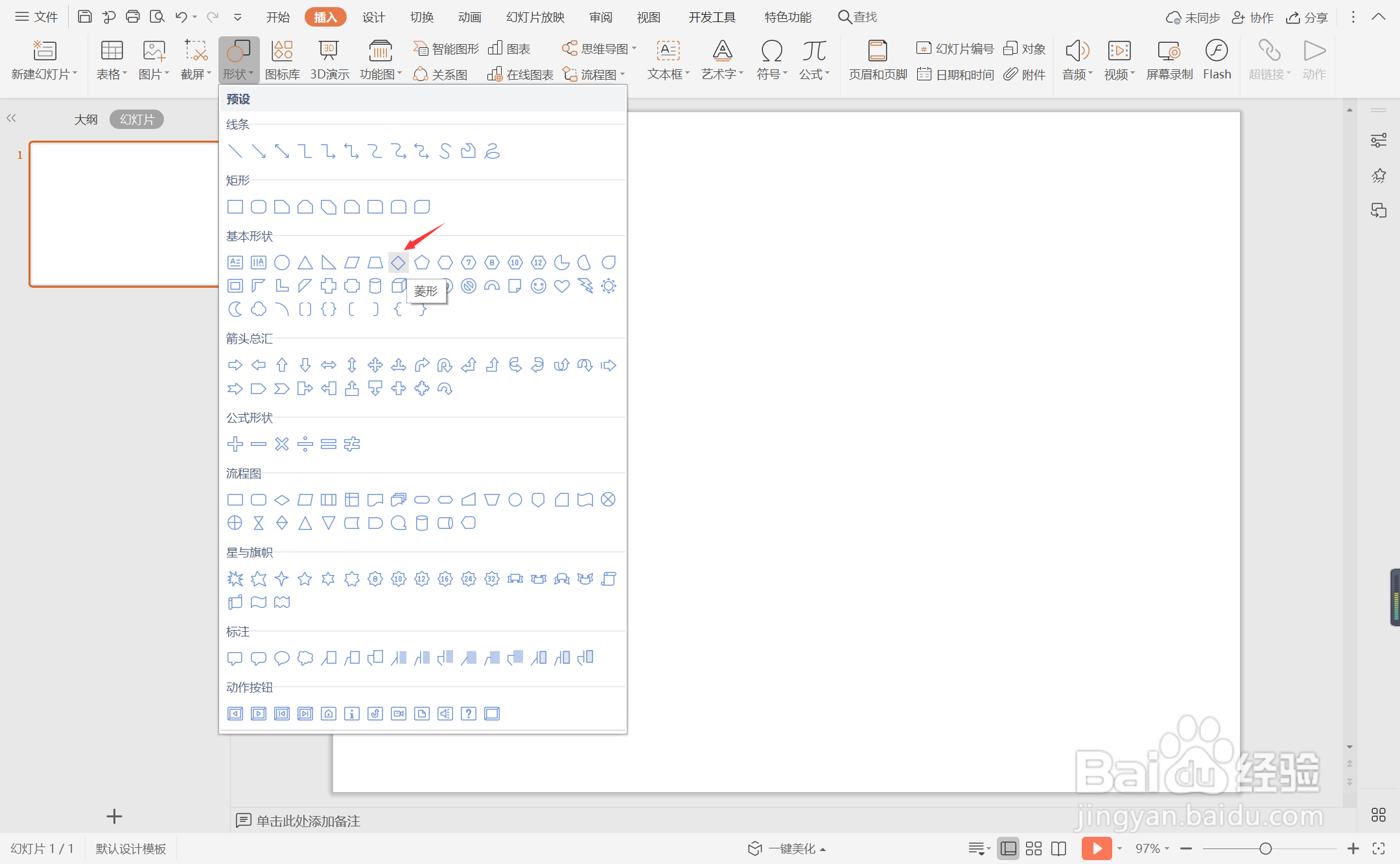
Task: Click the fit-to-window icon in status bar
Action: 1379,848
